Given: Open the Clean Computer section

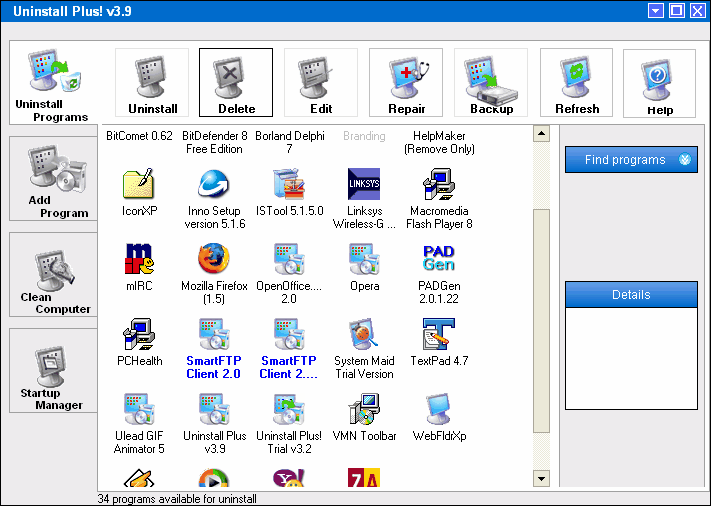Looking at the screenshot, I should [54, 275].
